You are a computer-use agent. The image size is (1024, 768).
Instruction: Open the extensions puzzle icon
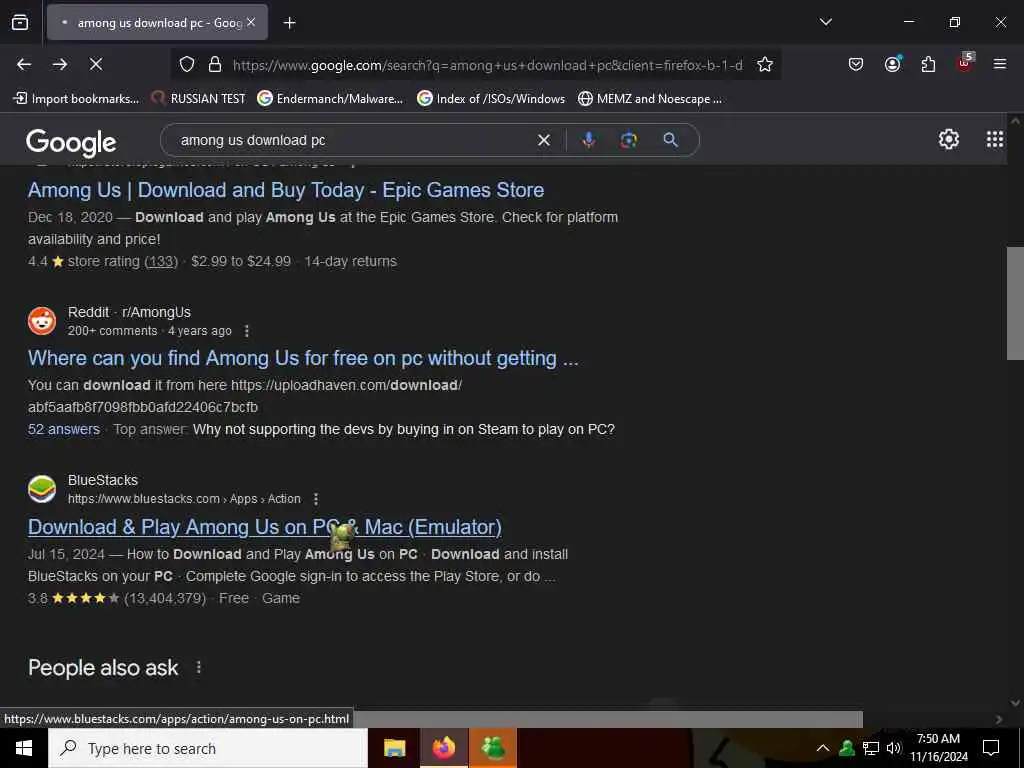tap(928, 64)
